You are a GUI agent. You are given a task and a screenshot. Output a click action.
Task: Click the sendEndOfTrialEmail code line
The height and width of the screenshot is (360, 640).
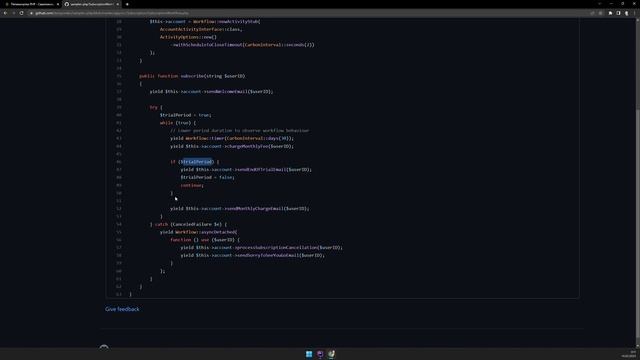tap(246, 169)
